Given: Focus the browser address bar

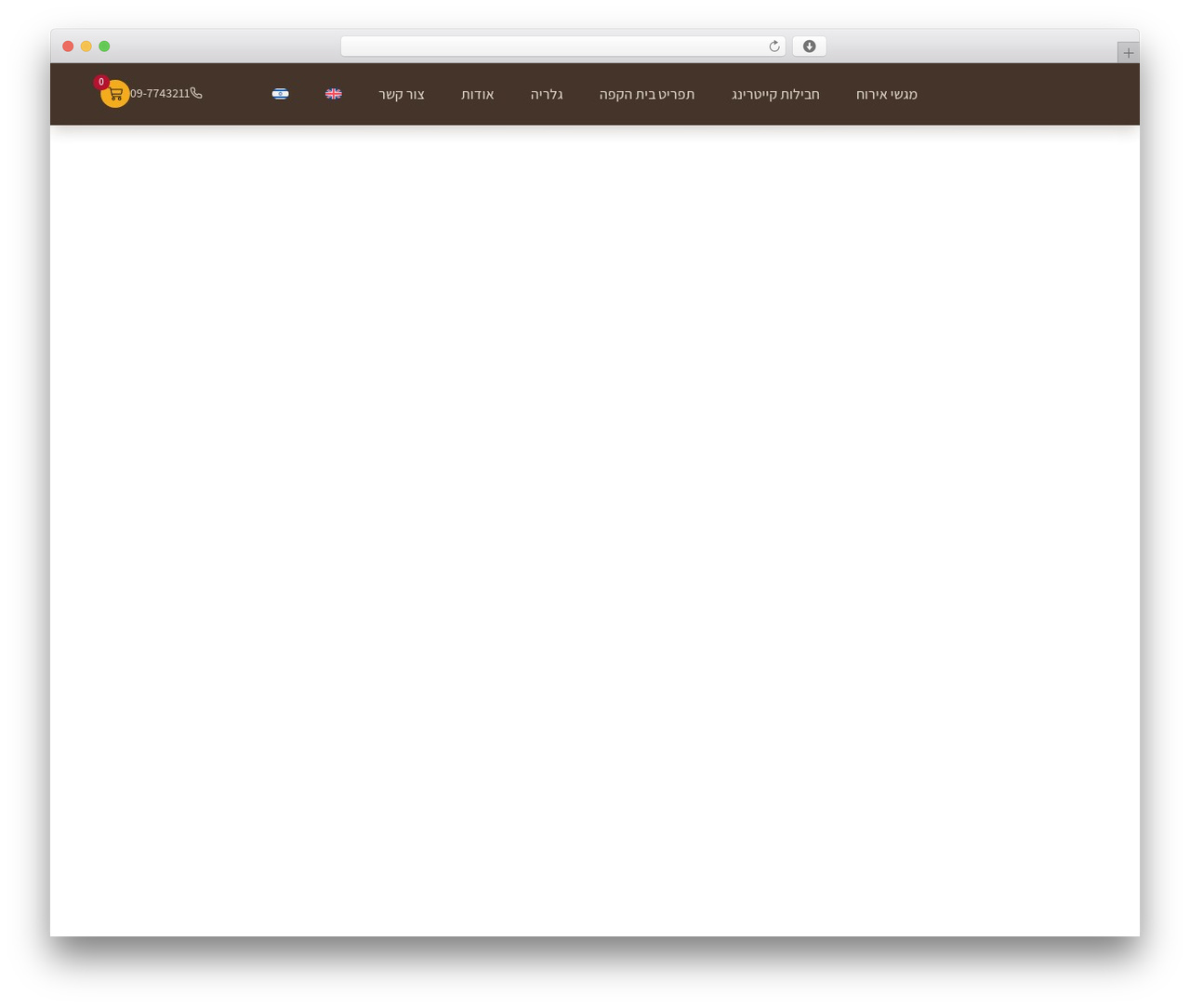Looking at the screenshot, I should (562, 46).
